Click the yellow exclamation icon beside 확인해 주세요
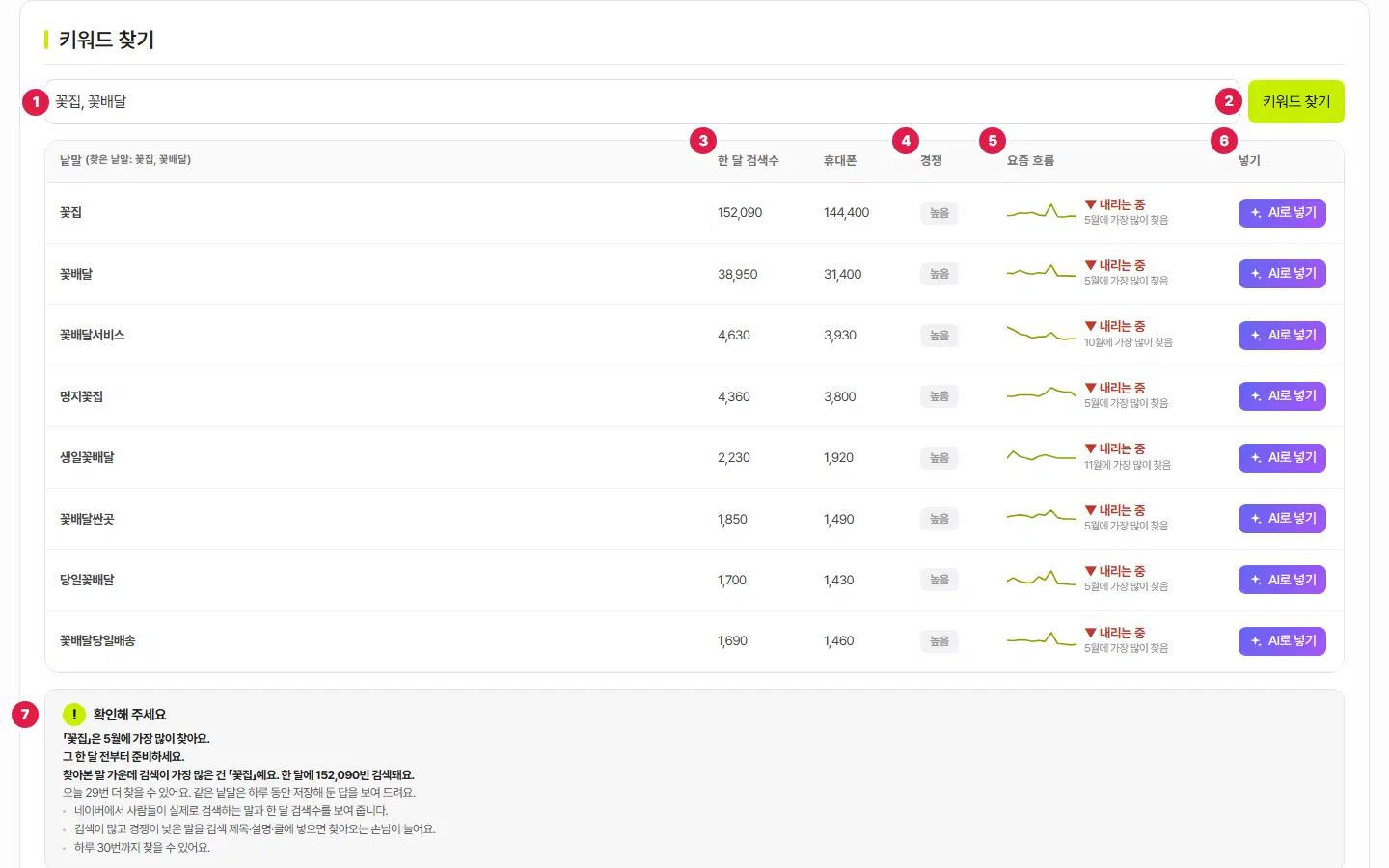This screenshot has width=1389, height=868. (x=74, y=715)
